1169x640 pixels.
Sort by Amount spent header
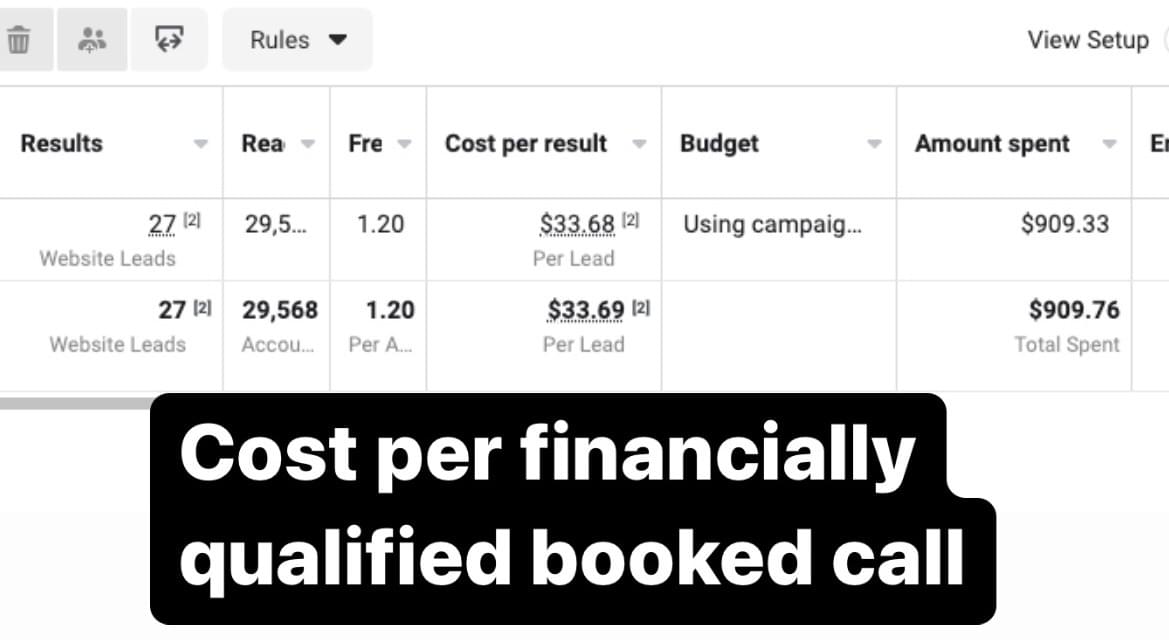pos(992,143)
